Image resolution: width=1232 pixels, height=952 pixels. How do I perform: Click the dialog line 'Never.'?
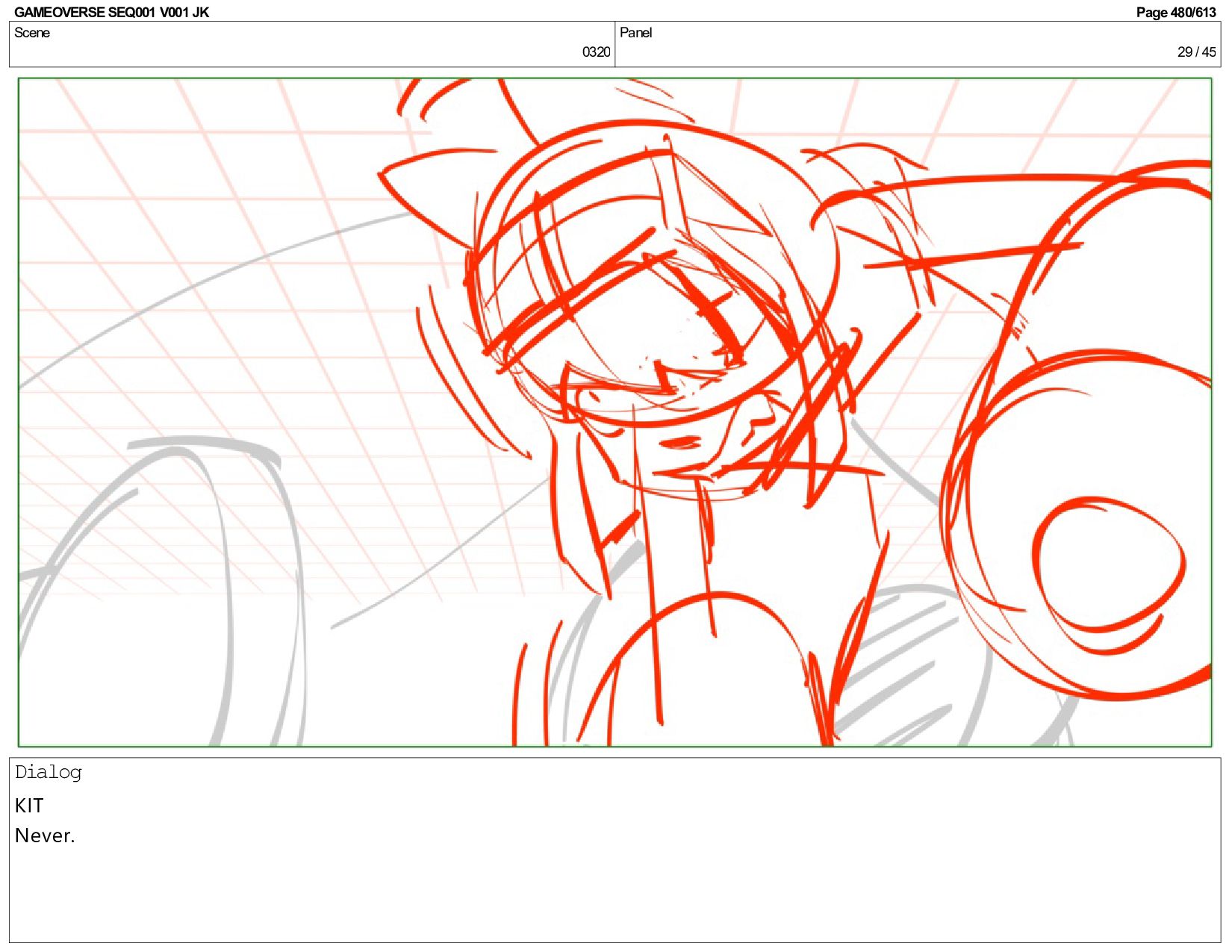tap(45, 836)
